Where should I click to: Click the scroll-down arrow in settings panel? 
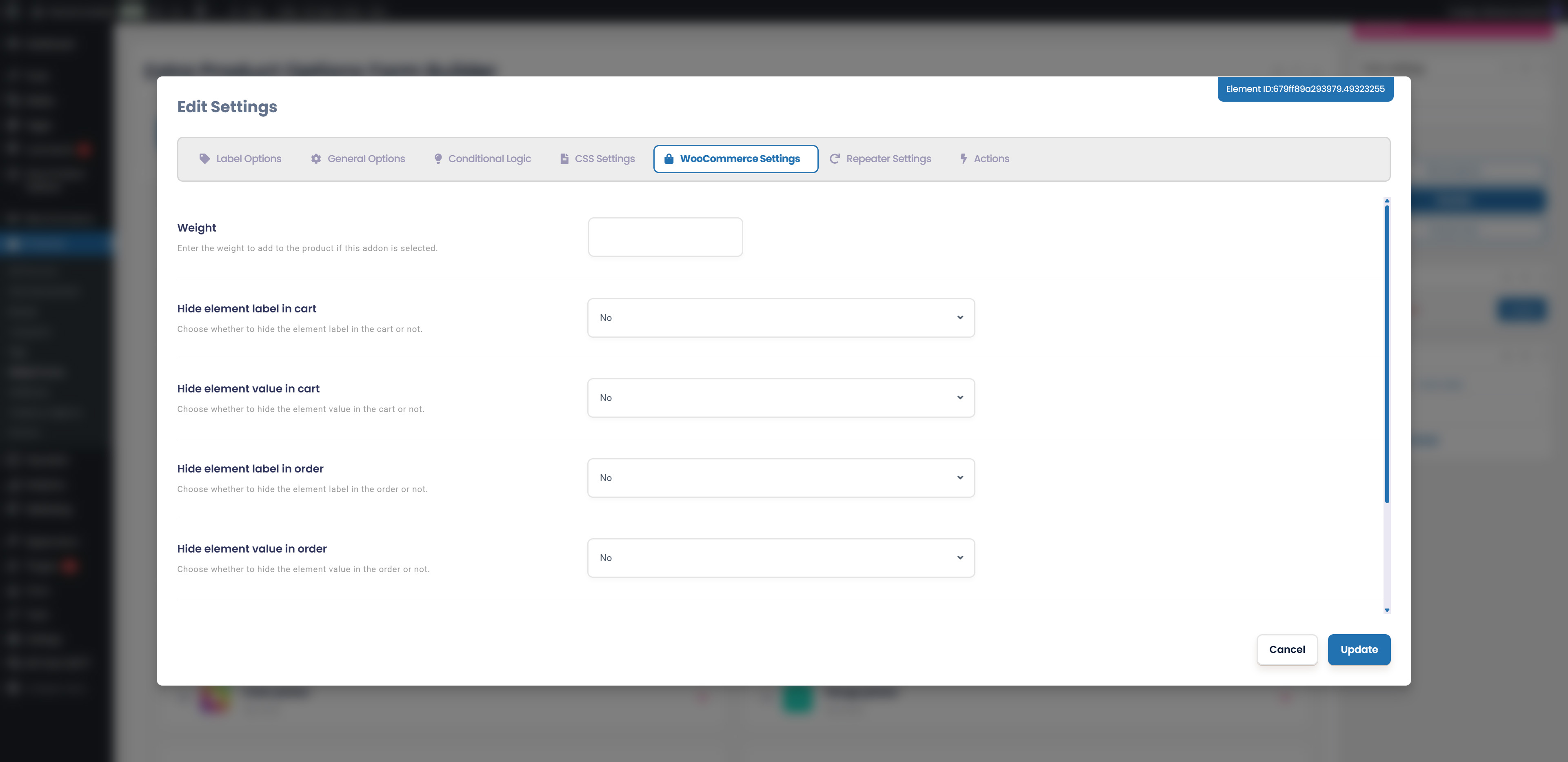1387,610
